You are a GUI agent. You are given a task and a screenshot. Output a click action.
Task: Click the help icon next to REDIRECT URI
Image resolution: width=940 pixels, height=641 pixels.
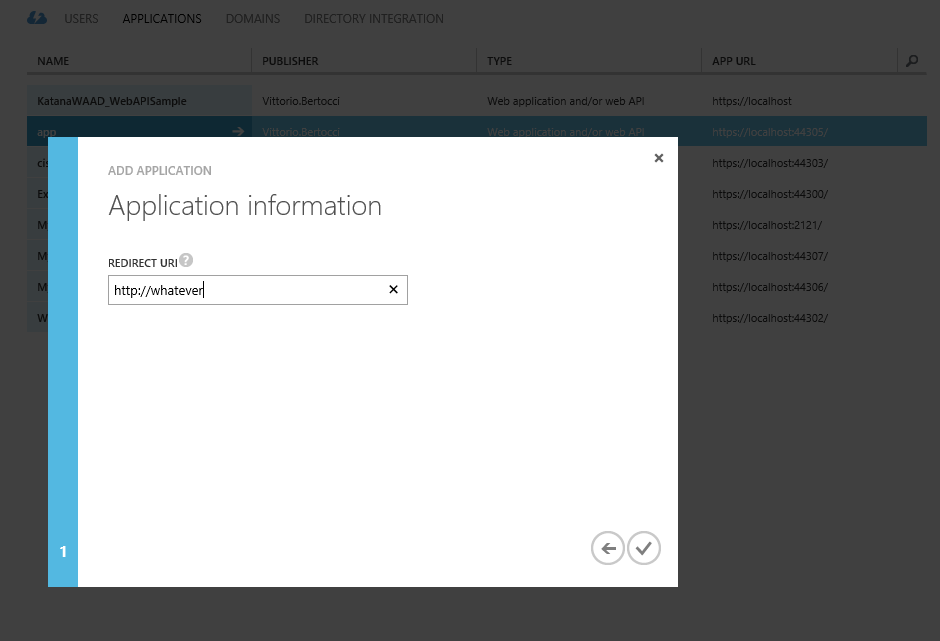[186, 260]
